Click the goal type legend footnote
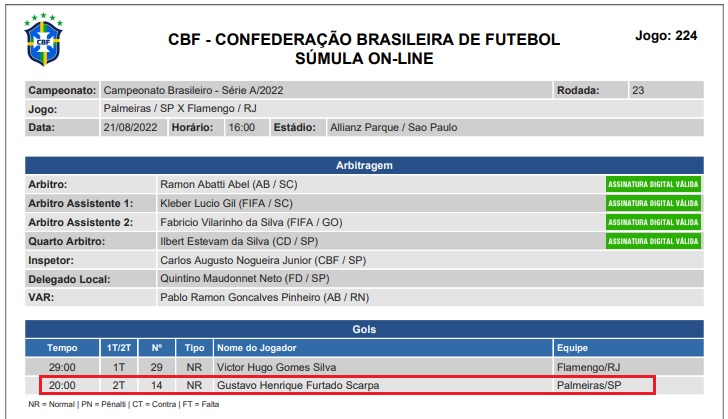 click(124, 404)
